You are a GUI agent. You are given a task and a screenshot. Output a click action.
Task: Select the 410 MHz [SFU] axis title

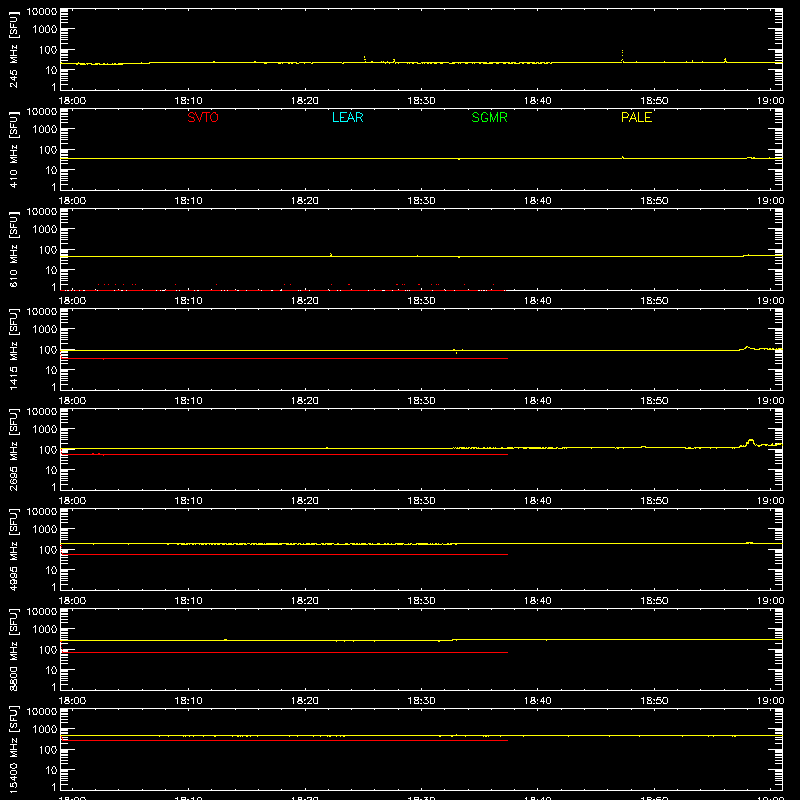(x=14, y=150)
